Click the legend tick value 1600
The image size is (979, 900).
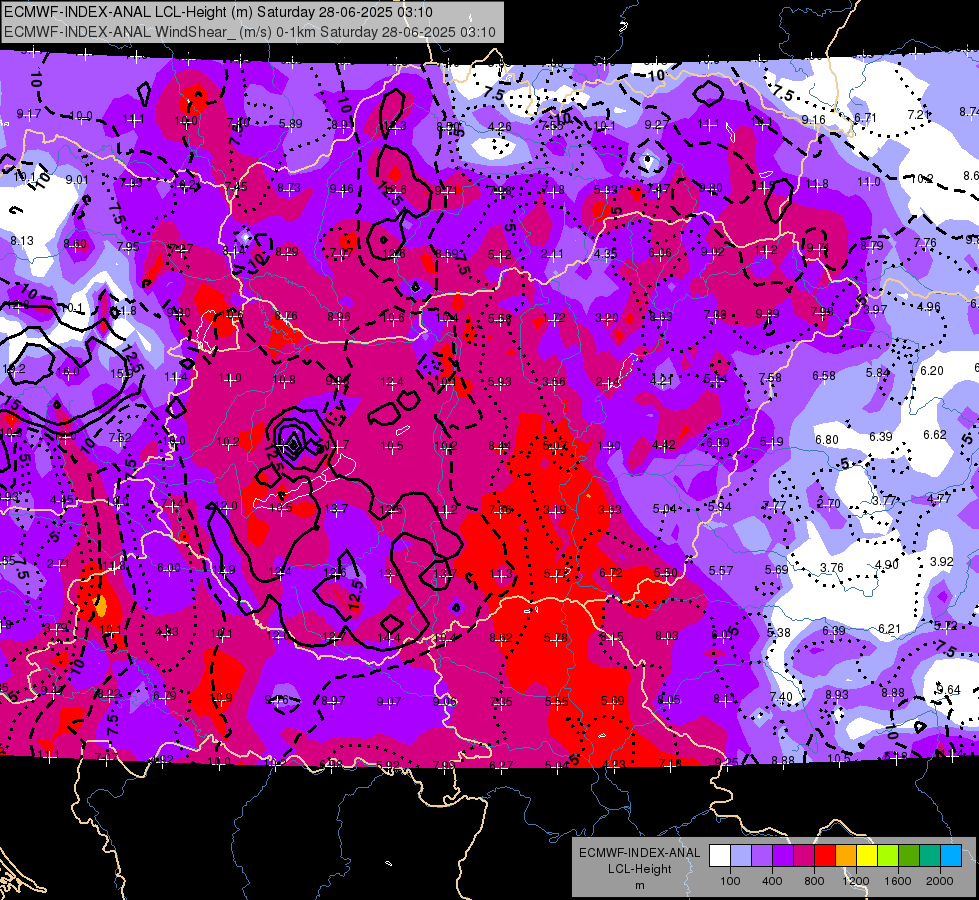click(x=897, y=881)
